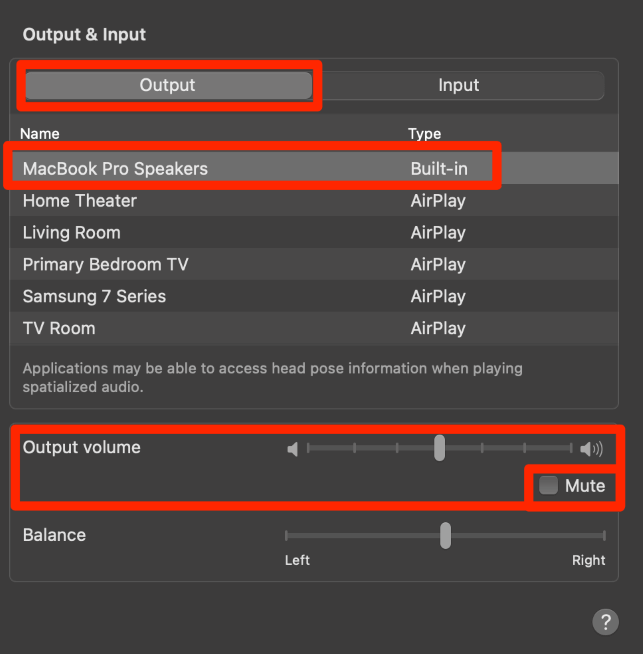Viewport: 643px width, 654px height.
Task: Pick Primary Bedroom TV output device
Action: pyautogui.click(x=106, y=265)
